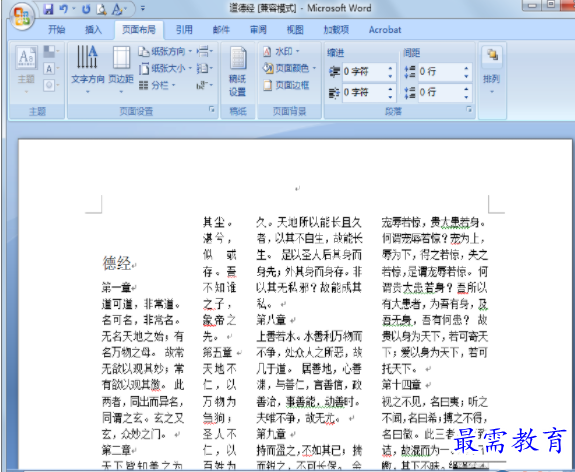
Task: Click the 德经 title in document
Action: pyautogui.click(x=117, y=263)
